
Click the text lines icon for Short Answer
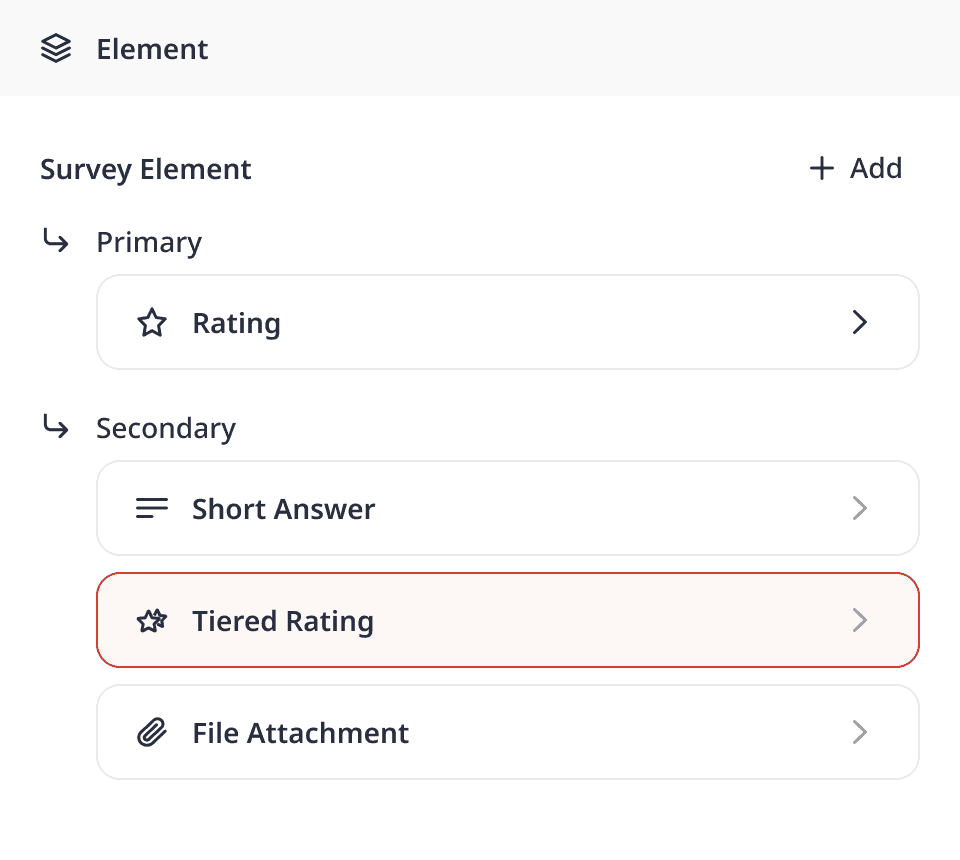(152, 508)
